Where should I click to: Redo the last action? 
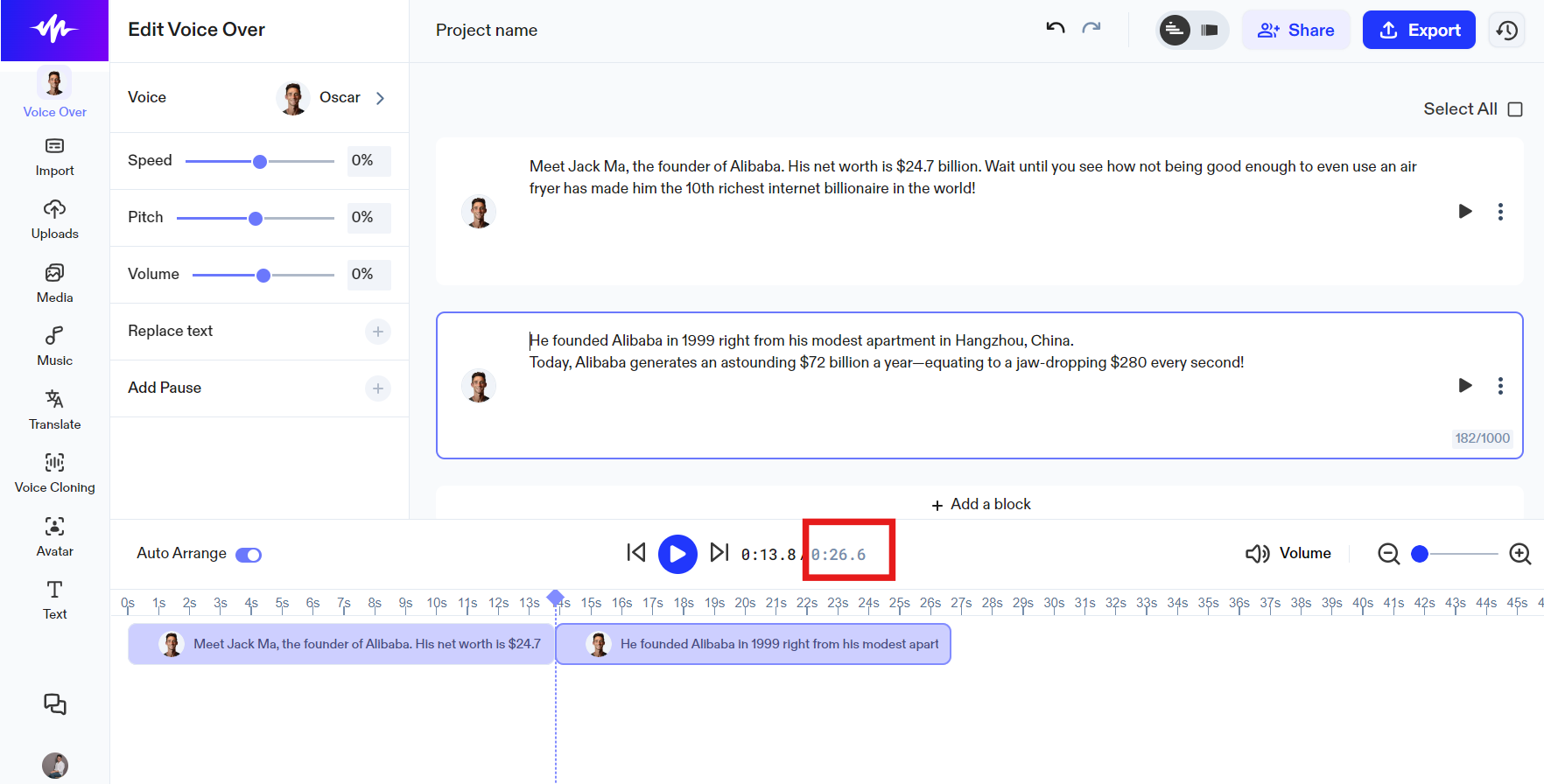pos(1091,30)
